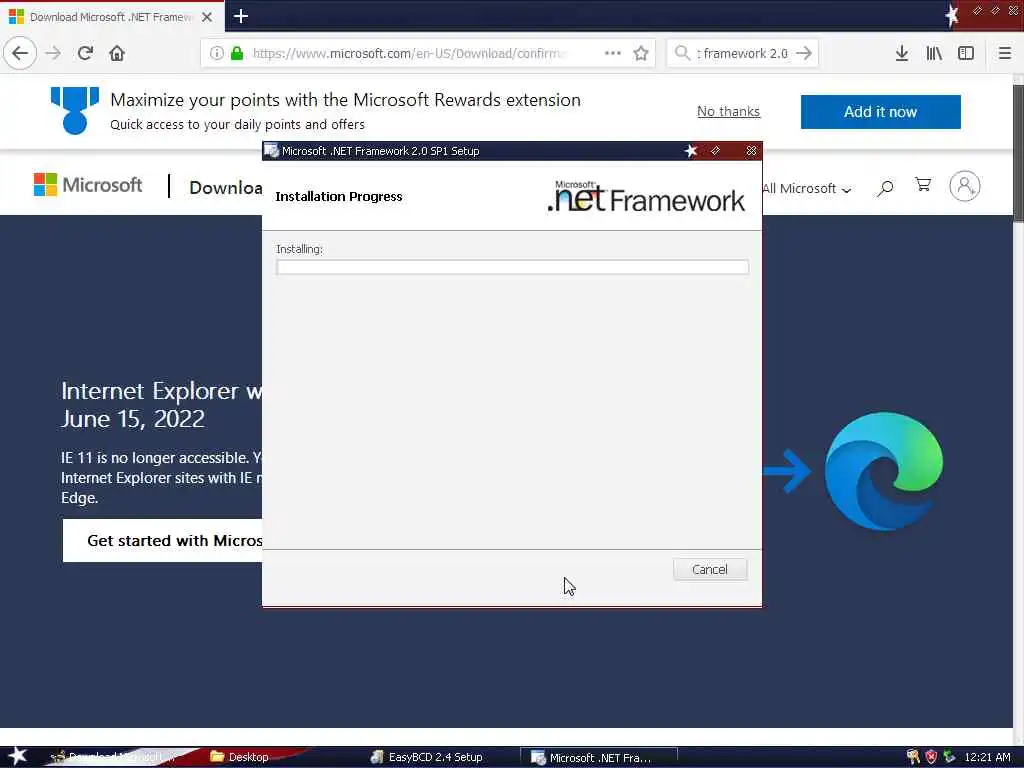This screenshot has height=768, width=1024.
Task: Select the Download Microsoft .NET Framework tab
Action: coord(112,16)
